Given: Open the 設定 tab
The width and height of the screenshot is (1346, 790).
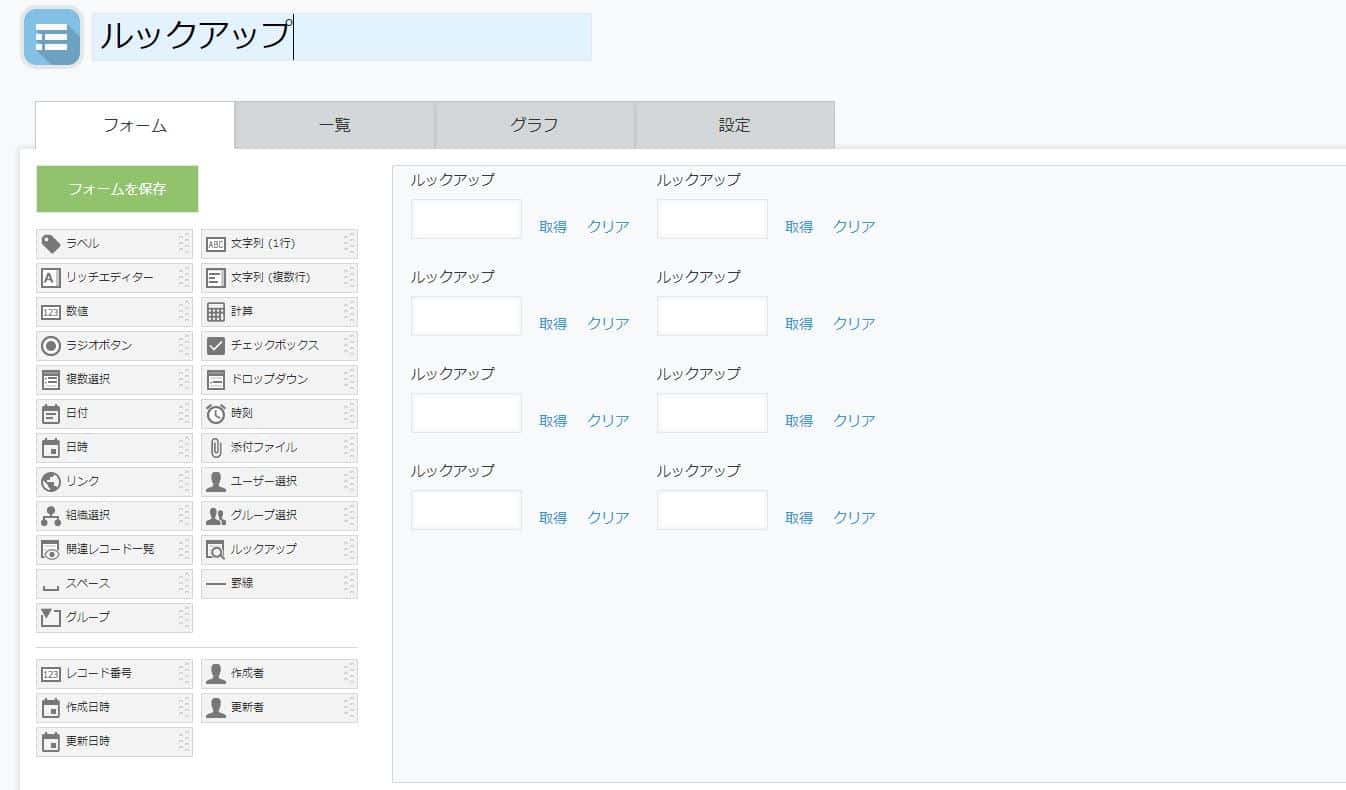Looking at the screenshot, I should (734, 125).
